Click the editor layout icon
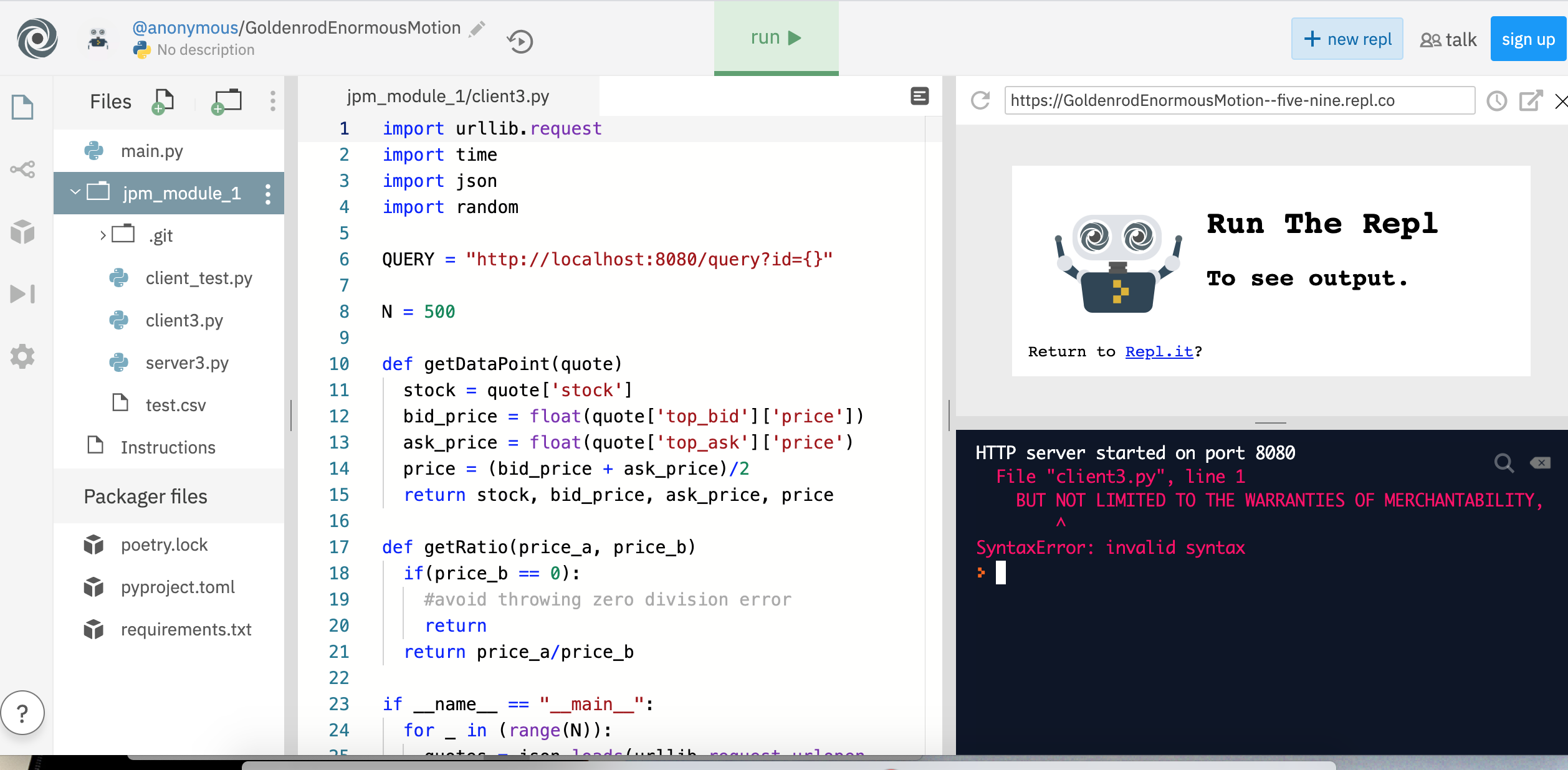The image size is (1568, 770). click(920, 96)
